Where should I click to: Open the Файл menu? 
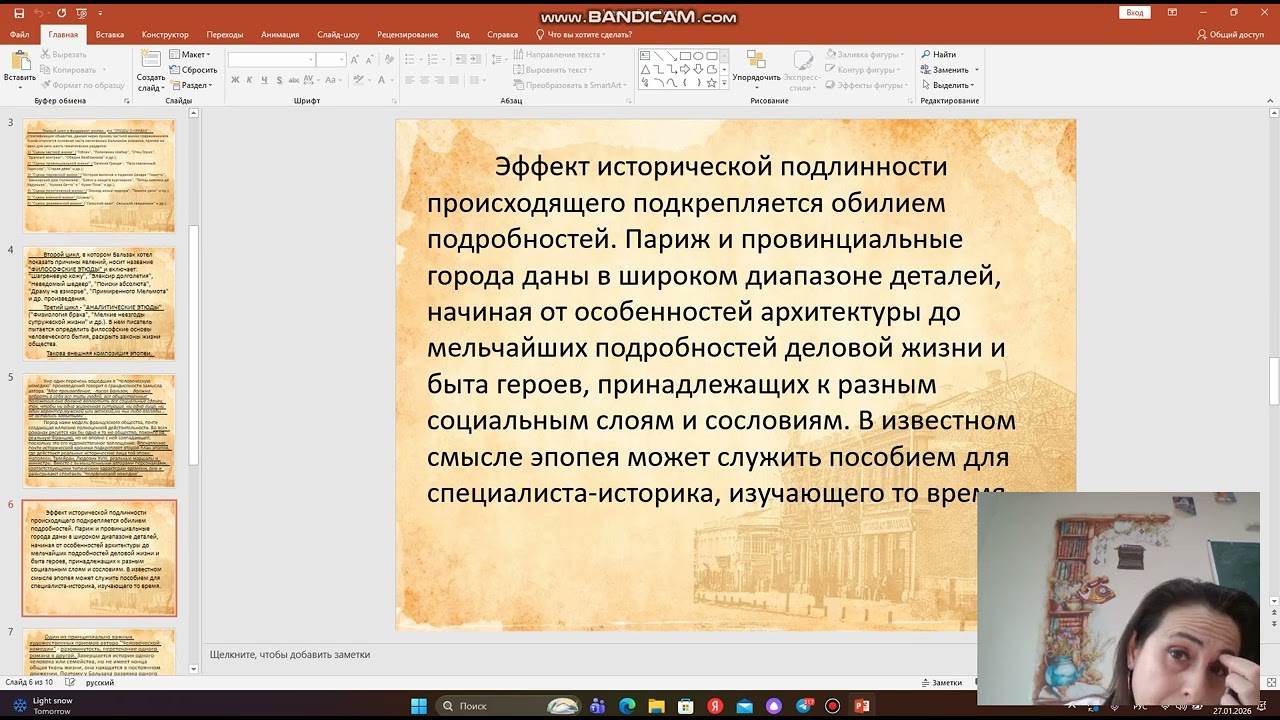coord(20,34)
